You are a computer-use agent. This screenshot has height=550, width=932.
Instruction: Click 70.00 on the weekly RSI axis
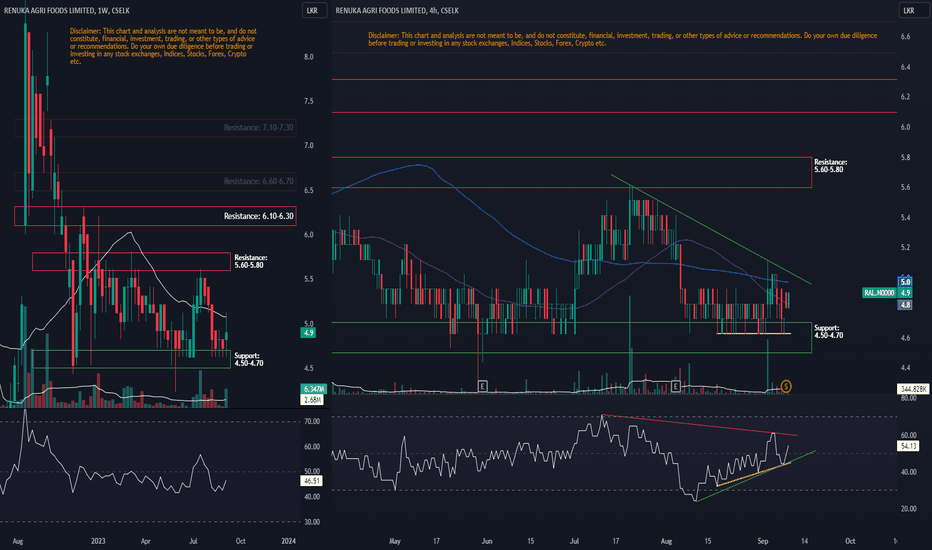[x=311, y=421]
